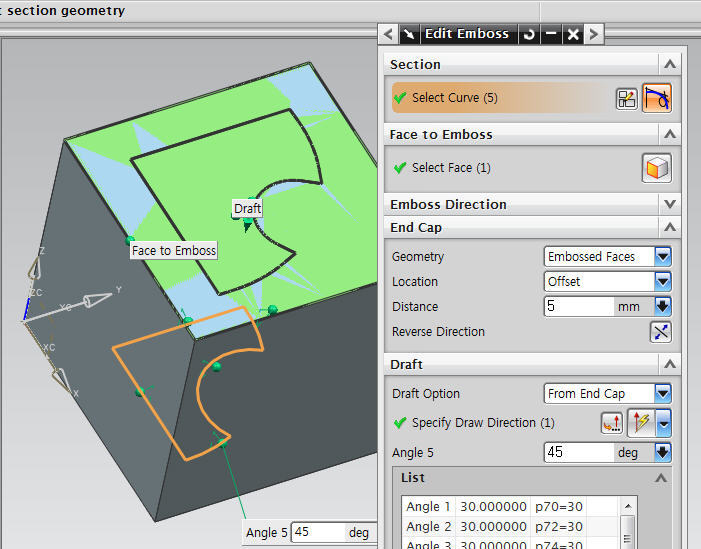Click the Sketch Section icon

tap(627, 98)
